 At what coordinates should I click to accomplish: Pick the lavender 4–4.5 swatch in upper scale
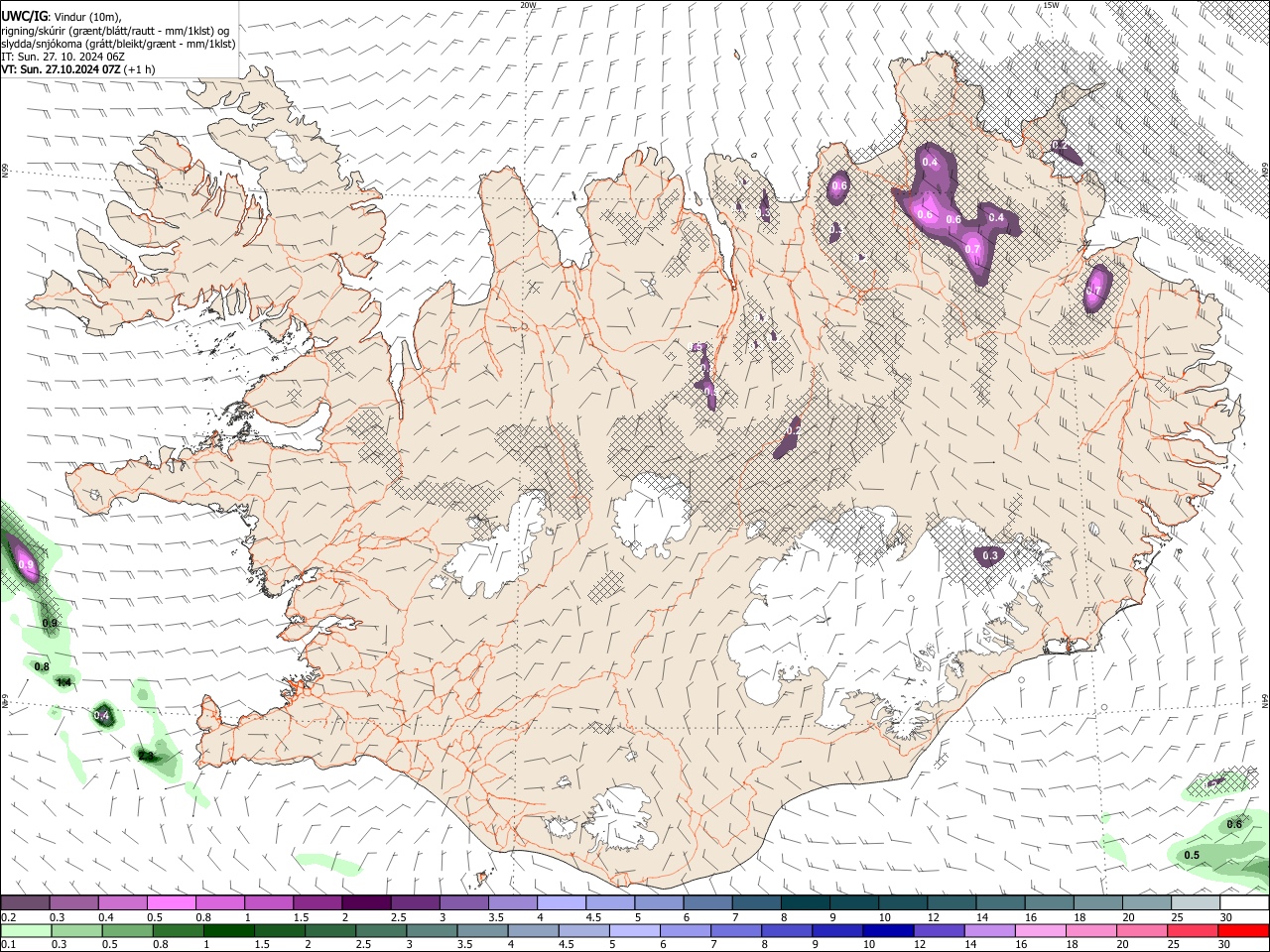tap(561, 902)
